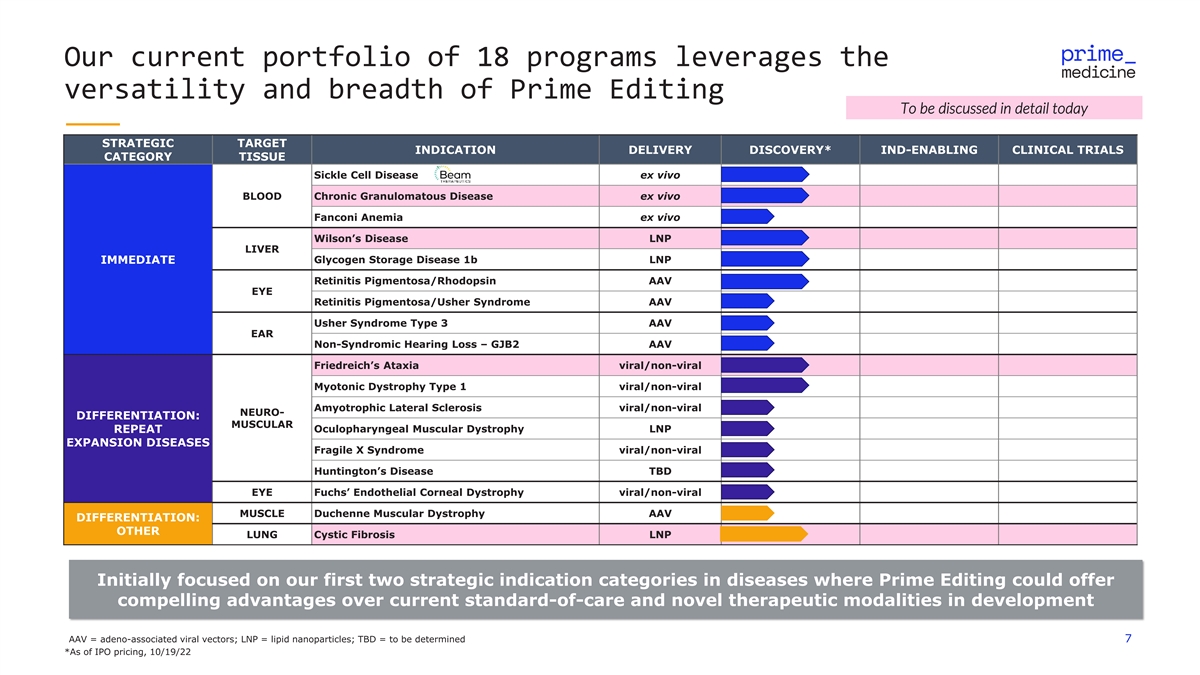Click the Prime Medicine logo
The image size is (1200, 675).
(1097, 62)
